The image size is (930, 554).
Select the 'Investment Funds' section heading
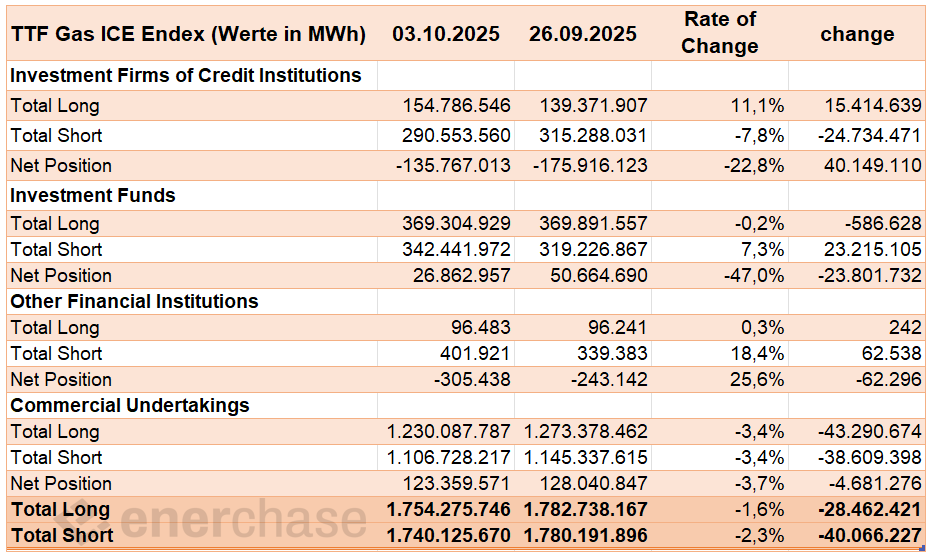pos(93,195)
